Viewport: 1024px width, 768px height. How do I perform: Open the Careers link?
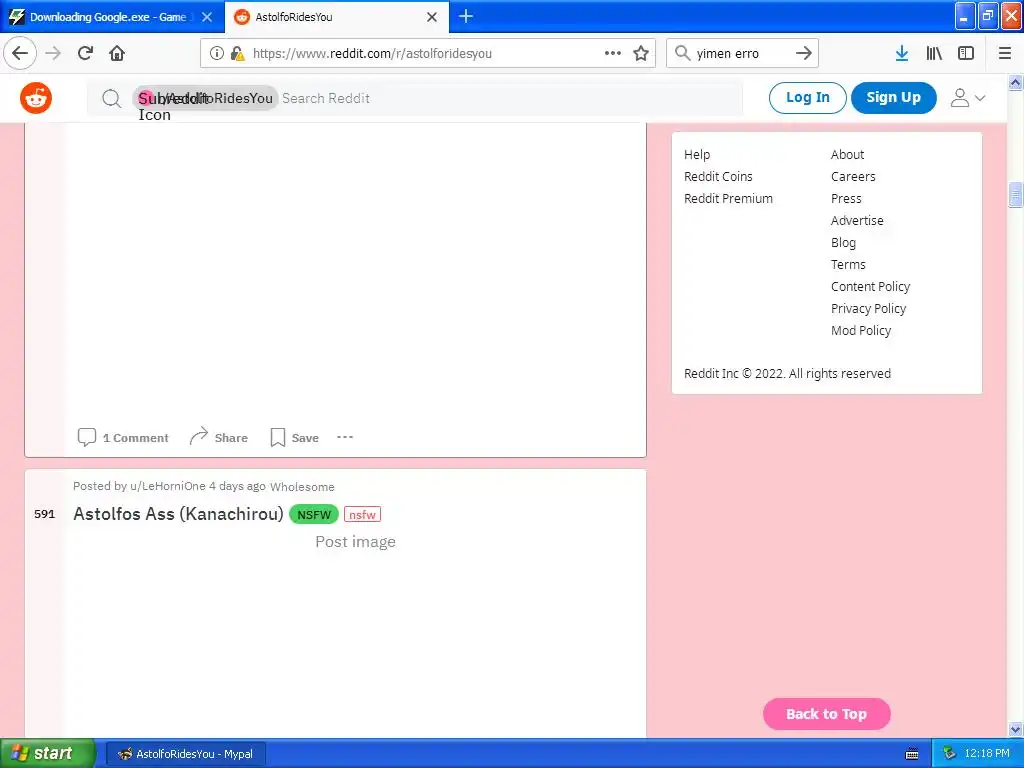[x=853, y=176]
